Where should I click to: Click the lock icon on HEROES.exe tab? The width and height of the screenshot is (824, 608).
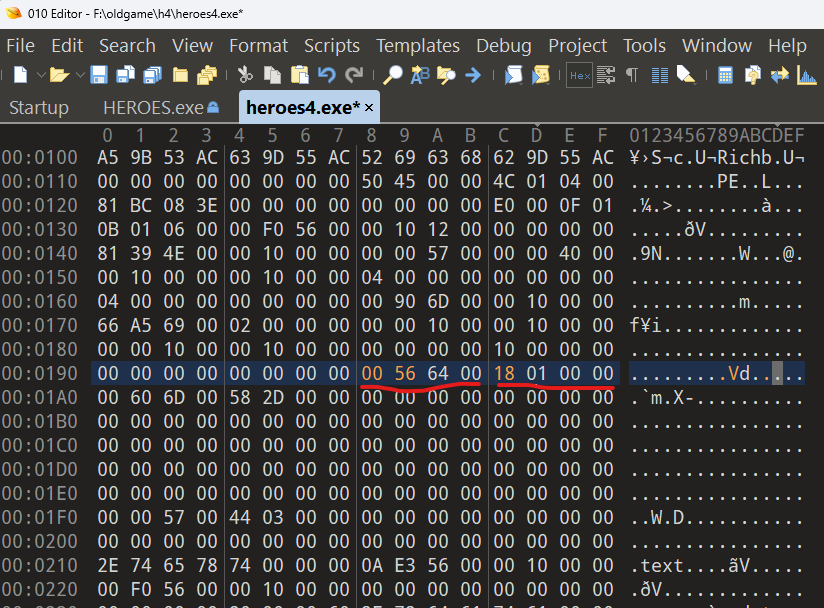213,107
